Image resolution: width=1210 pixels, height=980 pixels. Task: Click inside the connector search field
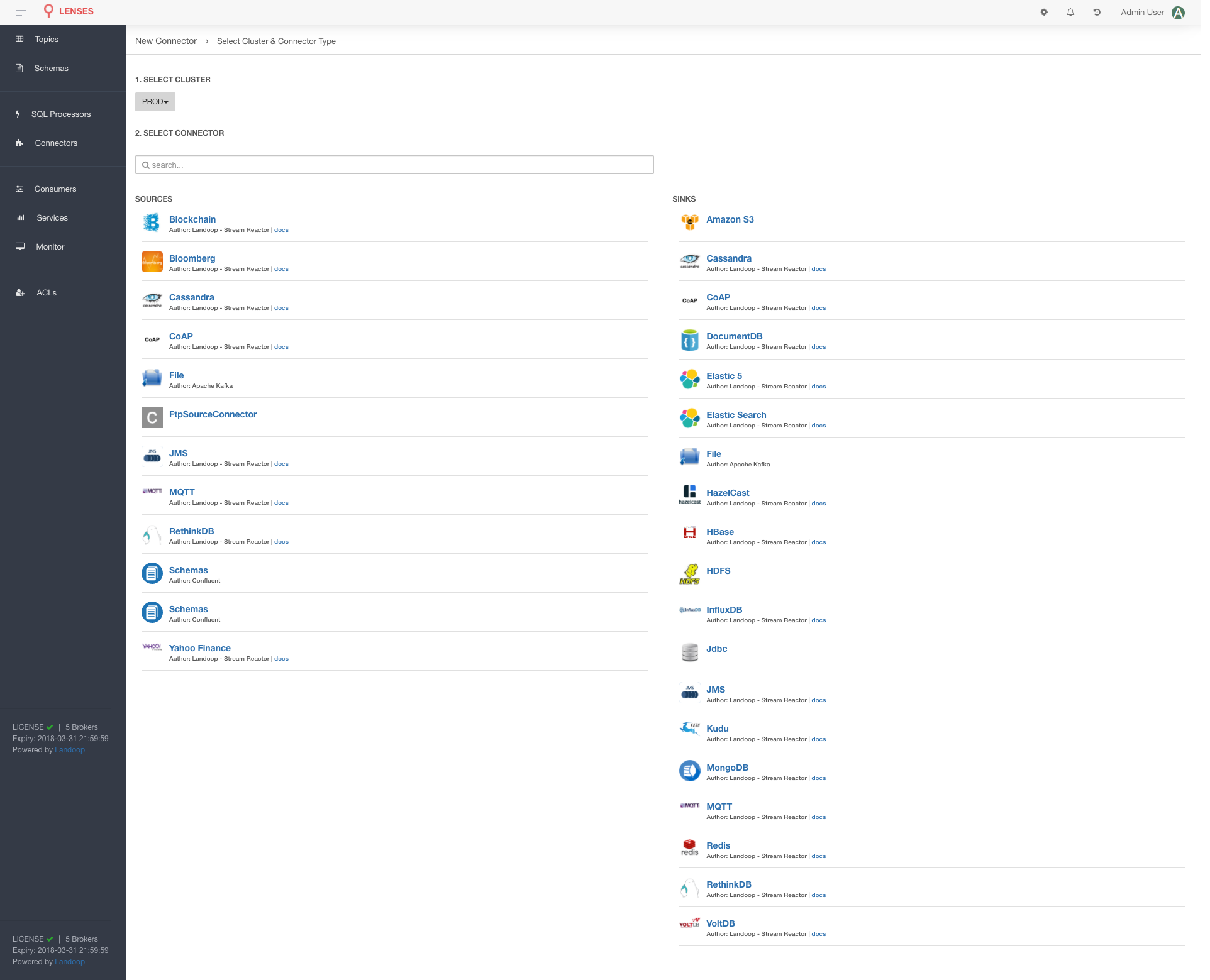point(394,165)
